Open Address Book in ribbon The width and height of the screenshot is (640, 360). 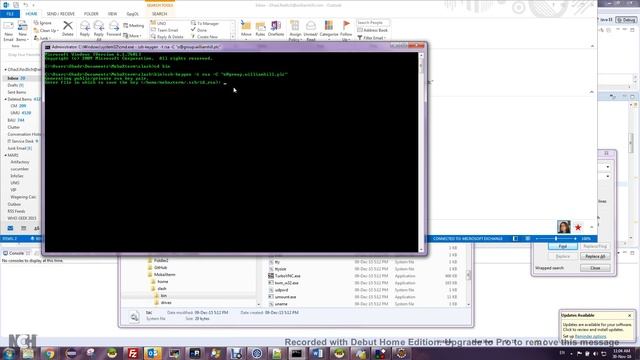pos(372,30)
